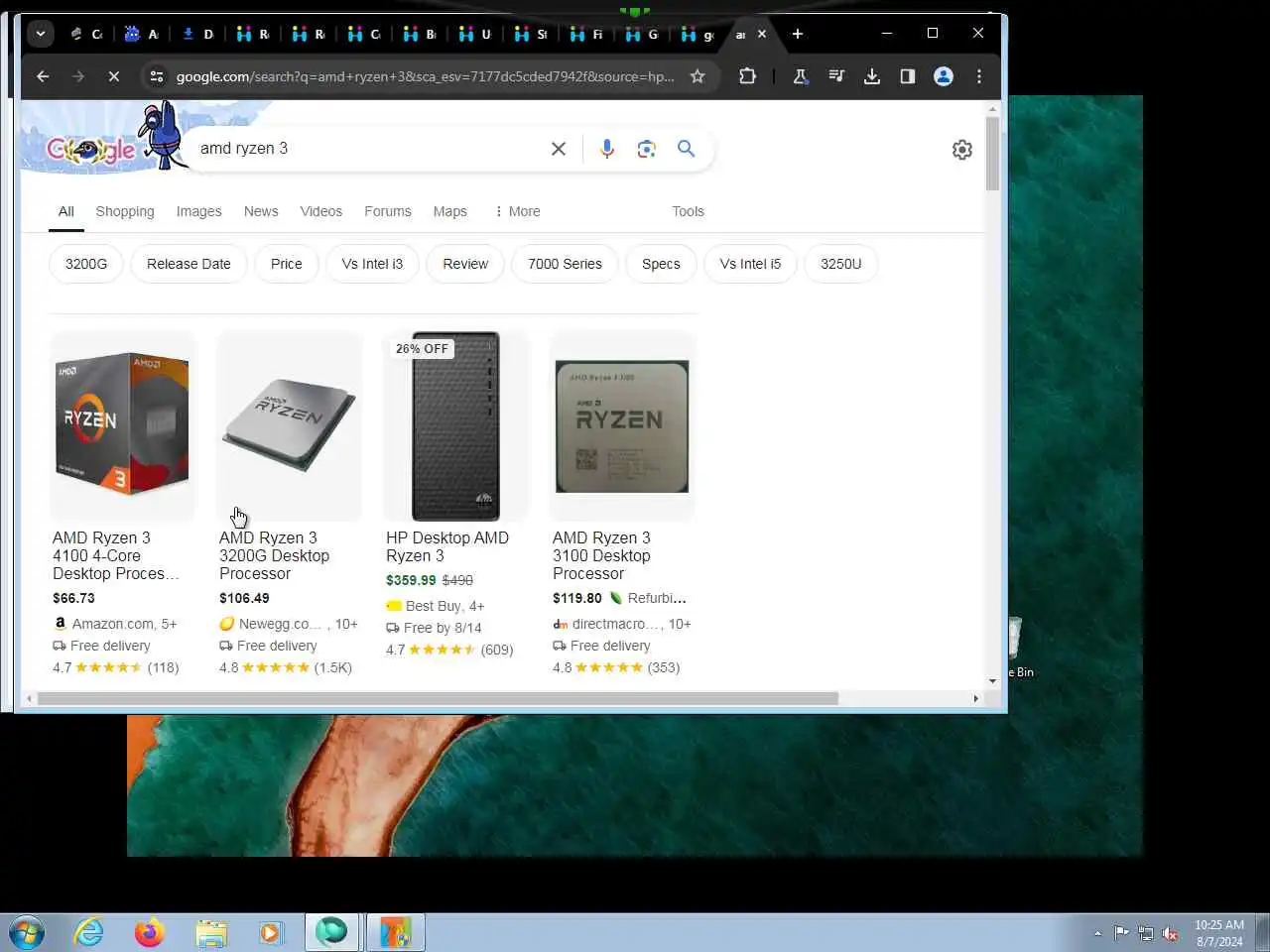Open AMD Ryzen 3 4100 4-Core listing
The height and width of the screenshot is (952, 1270).
pyautogui.click(x=116, y=555)
